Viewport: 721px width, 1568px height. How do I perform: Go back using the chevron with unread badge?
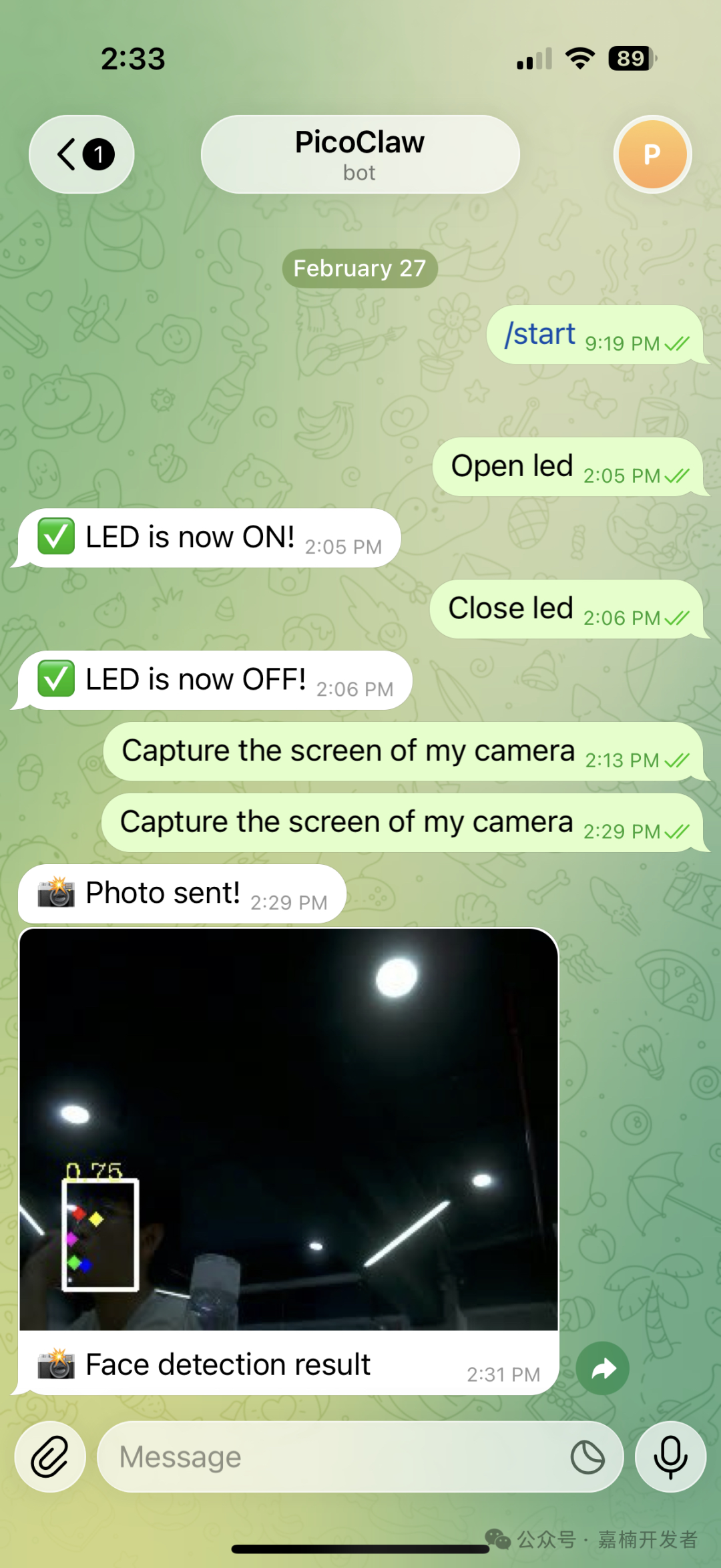pyautogui.click(x=81, y=154)
